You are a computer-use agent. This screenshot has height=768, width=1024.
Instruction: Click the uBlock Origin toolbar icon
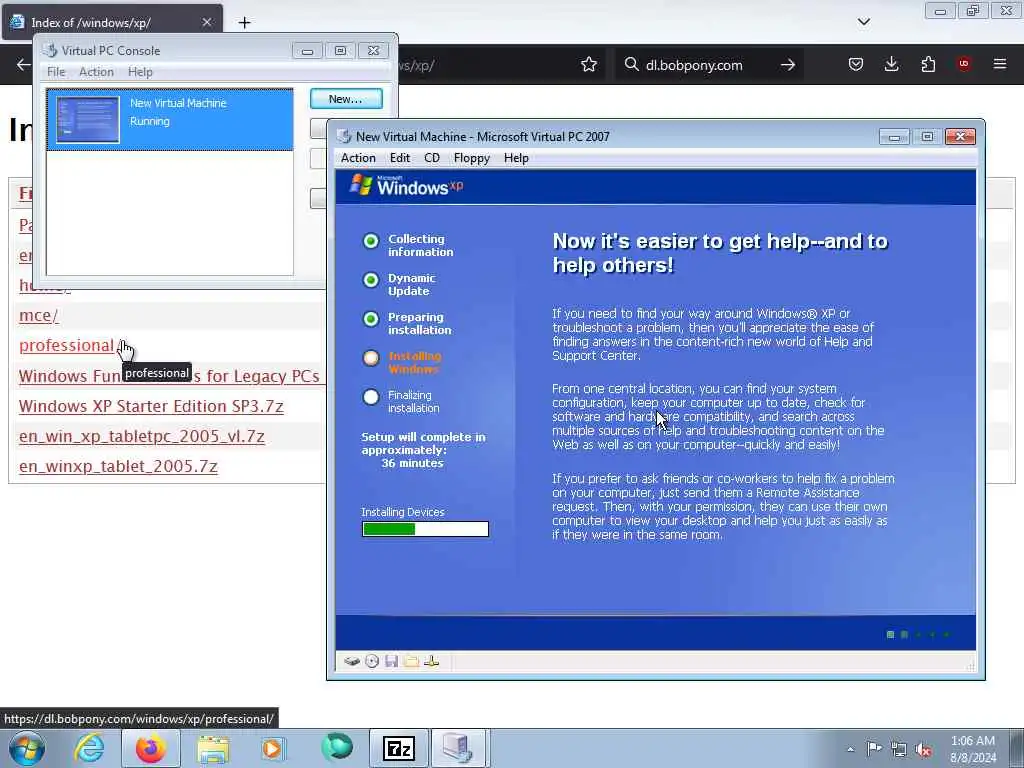coord(964,64)
